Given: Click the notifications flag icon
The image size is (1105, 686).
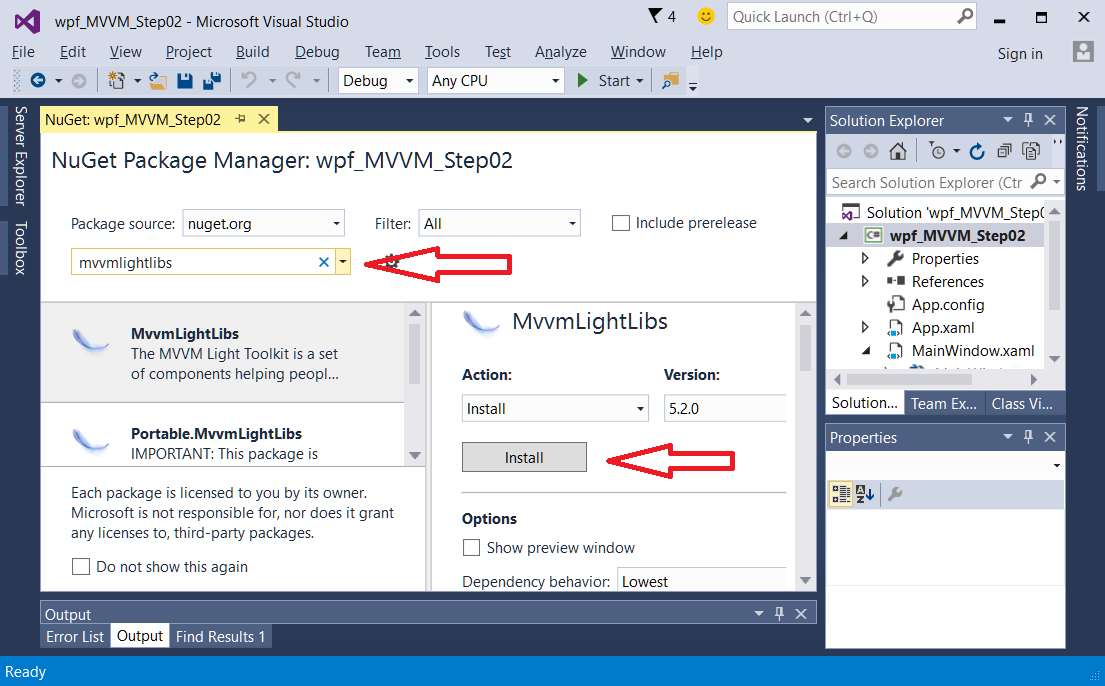Looking at the screenshot, I should click(x=655, y=16).
